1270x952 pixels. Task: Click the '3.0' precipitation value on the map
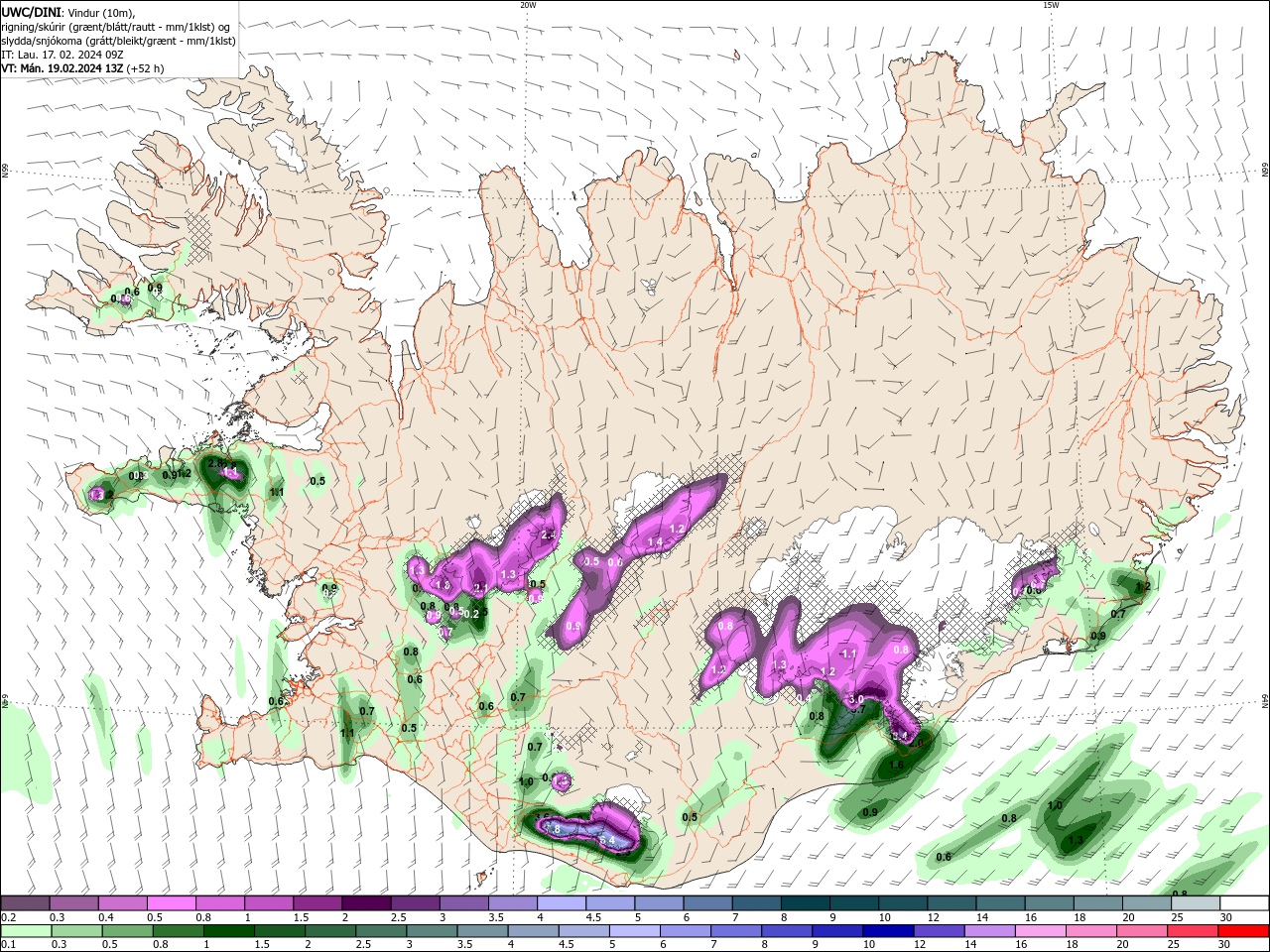click(856, 699)
